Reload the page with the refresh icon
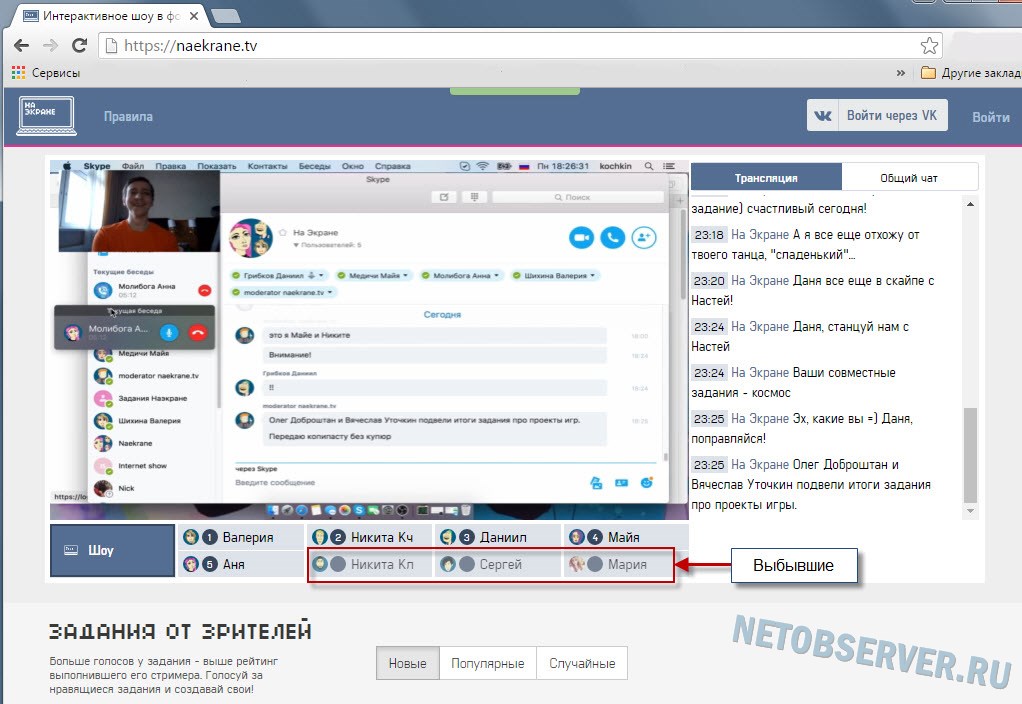 pos(80,45)
